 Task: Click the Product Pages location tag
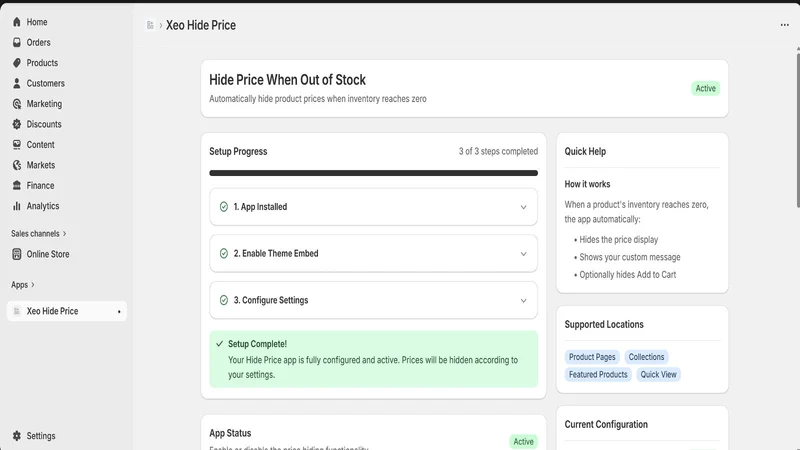[592, 357]
